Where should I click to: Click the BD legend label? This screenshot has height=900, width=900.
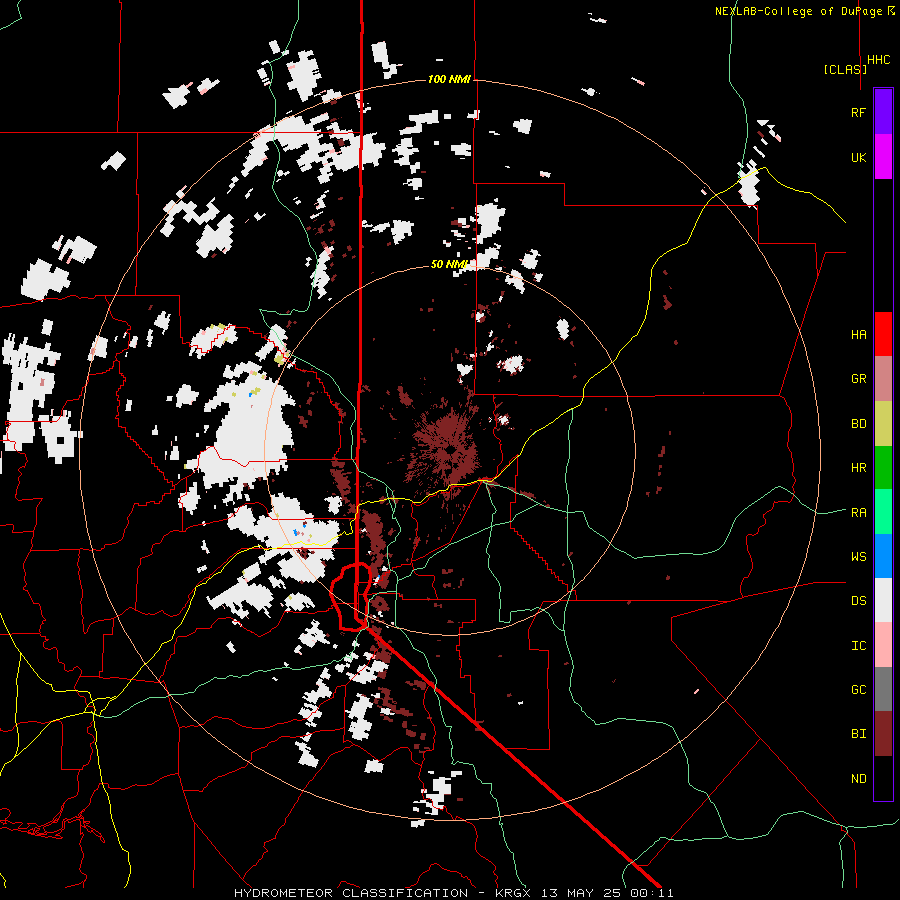pos(858,424)
